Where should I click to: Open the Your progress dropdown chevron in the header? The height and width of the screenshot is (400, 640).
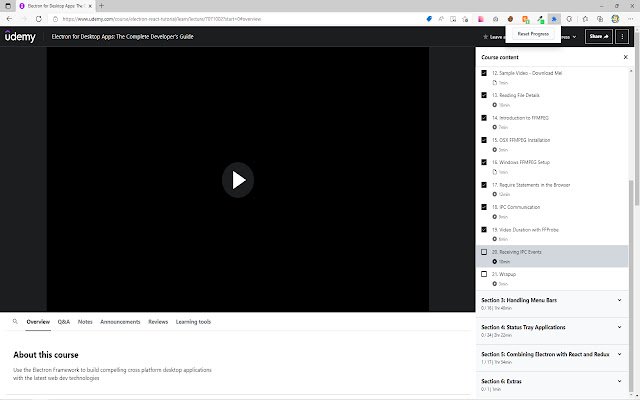point(575,37)
